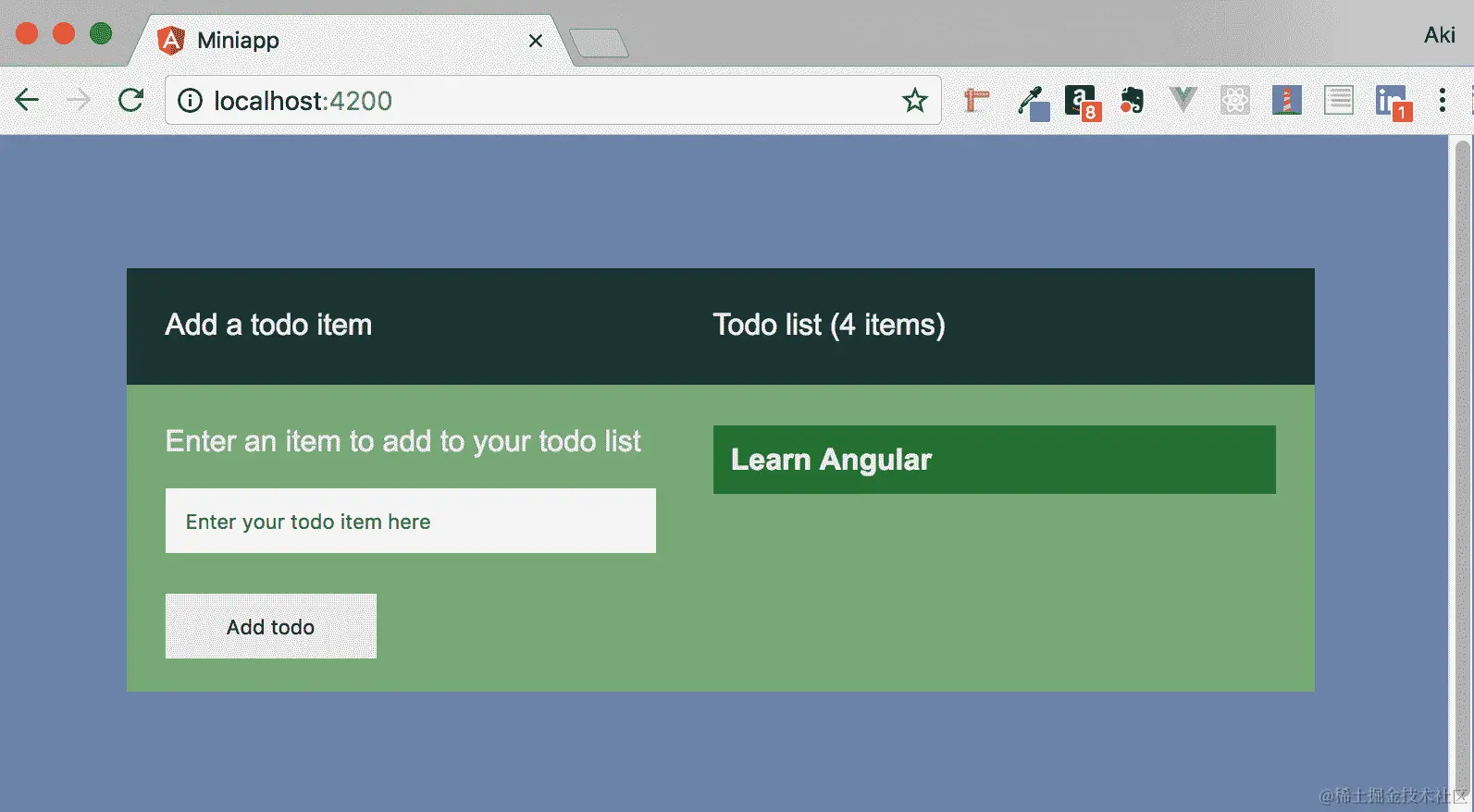
Task: Select the Miniapp browser tab
Action: tap(352, 41)
